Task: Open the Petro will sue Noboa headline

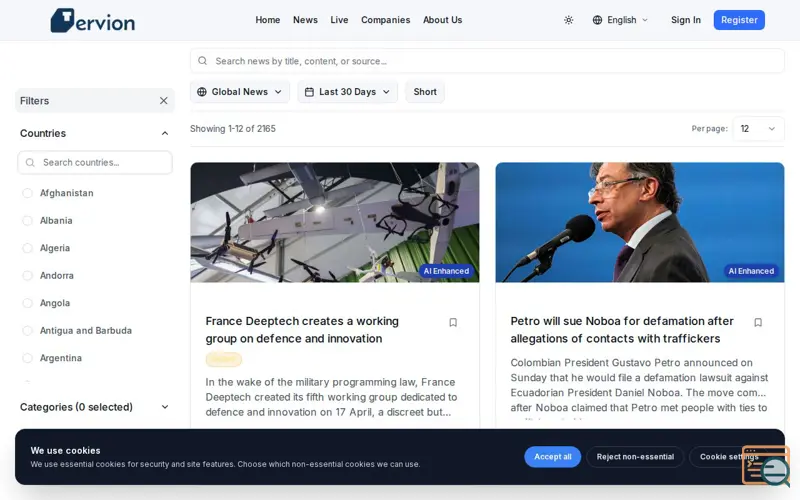Action: (x=622, y=330)
